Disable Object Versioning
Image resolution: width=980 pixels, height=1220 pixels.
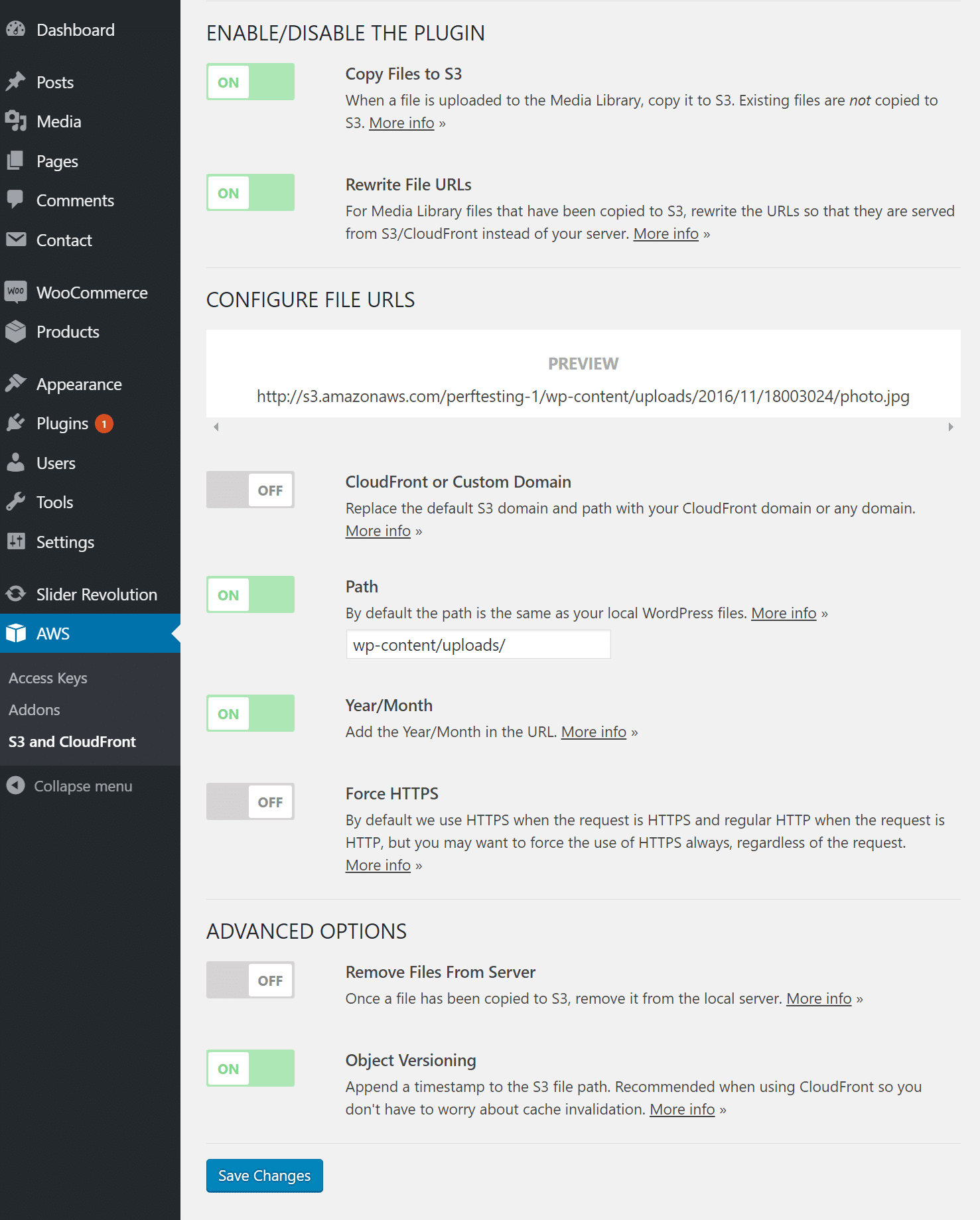250,1068
